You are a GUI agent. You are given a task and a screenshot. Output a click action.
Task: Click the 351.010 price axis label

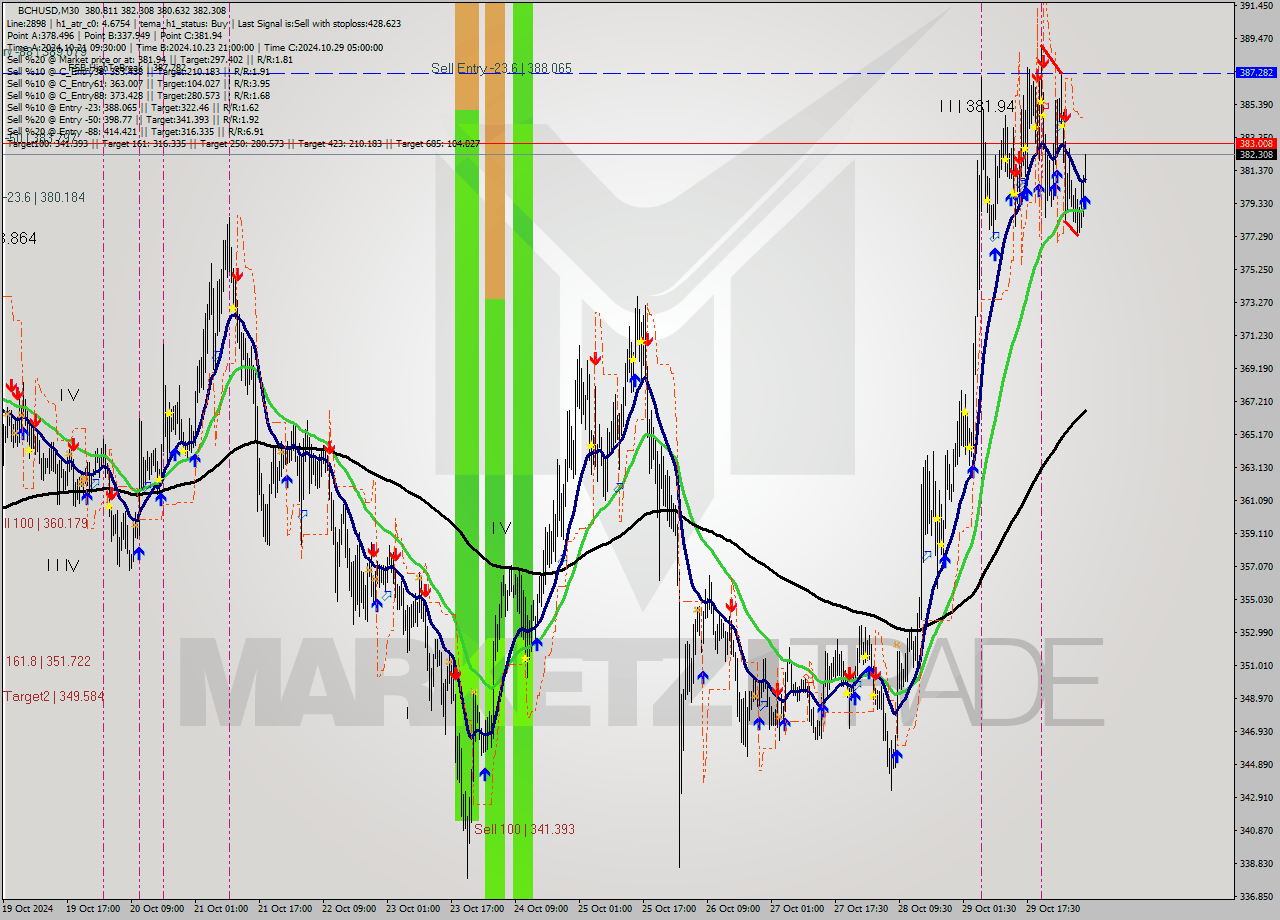coord(1255,666)
